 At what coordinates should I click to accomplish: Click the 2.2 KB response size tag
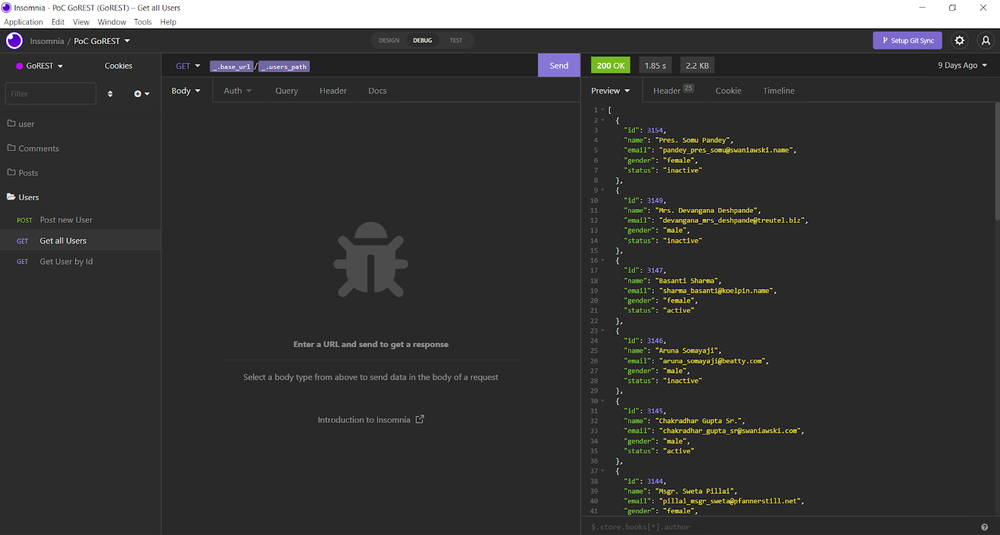pyautogui.click(x=697, y=65)
